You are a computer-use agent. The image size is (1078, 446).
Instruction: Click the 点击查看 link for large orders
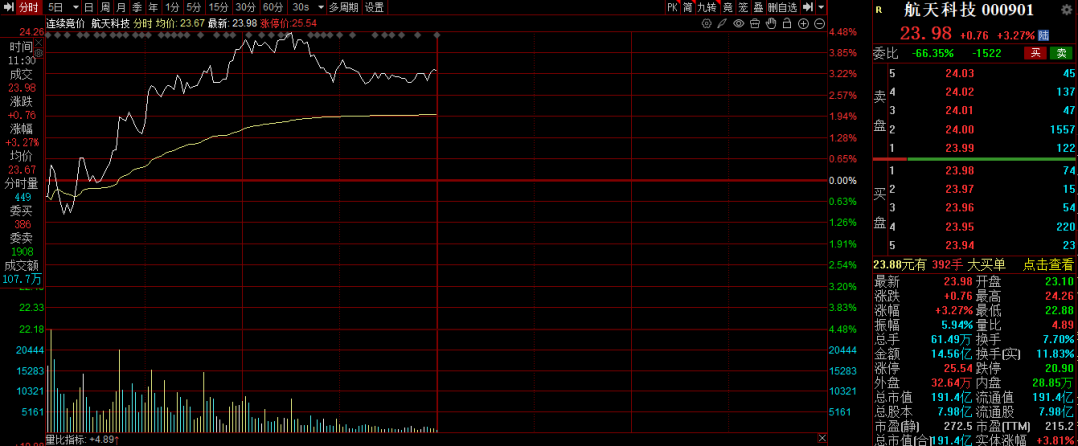(1048, 265)
